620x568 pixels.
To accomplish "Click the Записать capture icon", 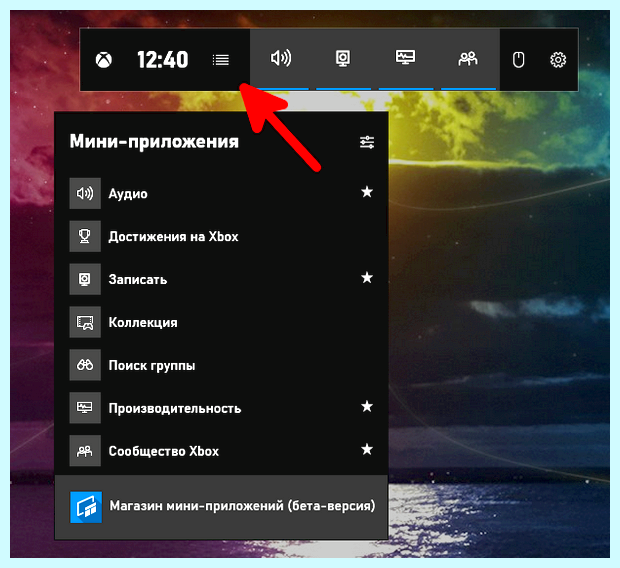I will 85,279.
